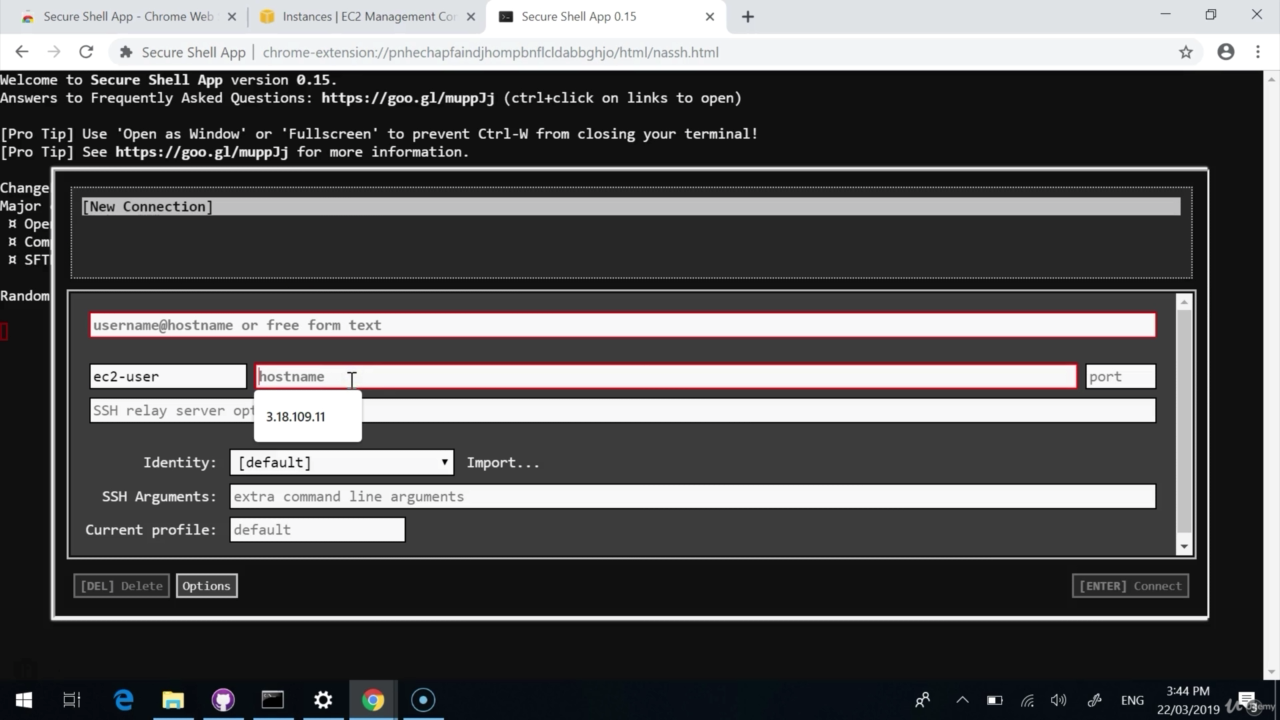
Task: Open Chrome's three-dot menu
Action: 1258,52
